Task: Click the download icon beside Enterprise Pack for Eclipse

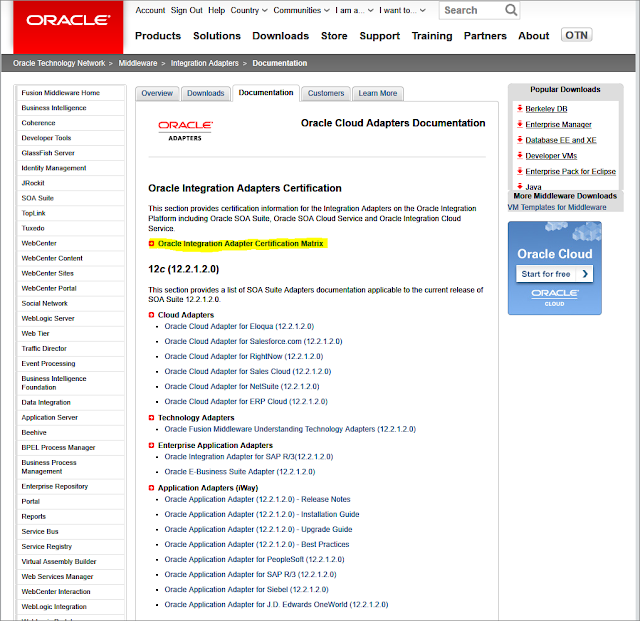Action: 520,171
